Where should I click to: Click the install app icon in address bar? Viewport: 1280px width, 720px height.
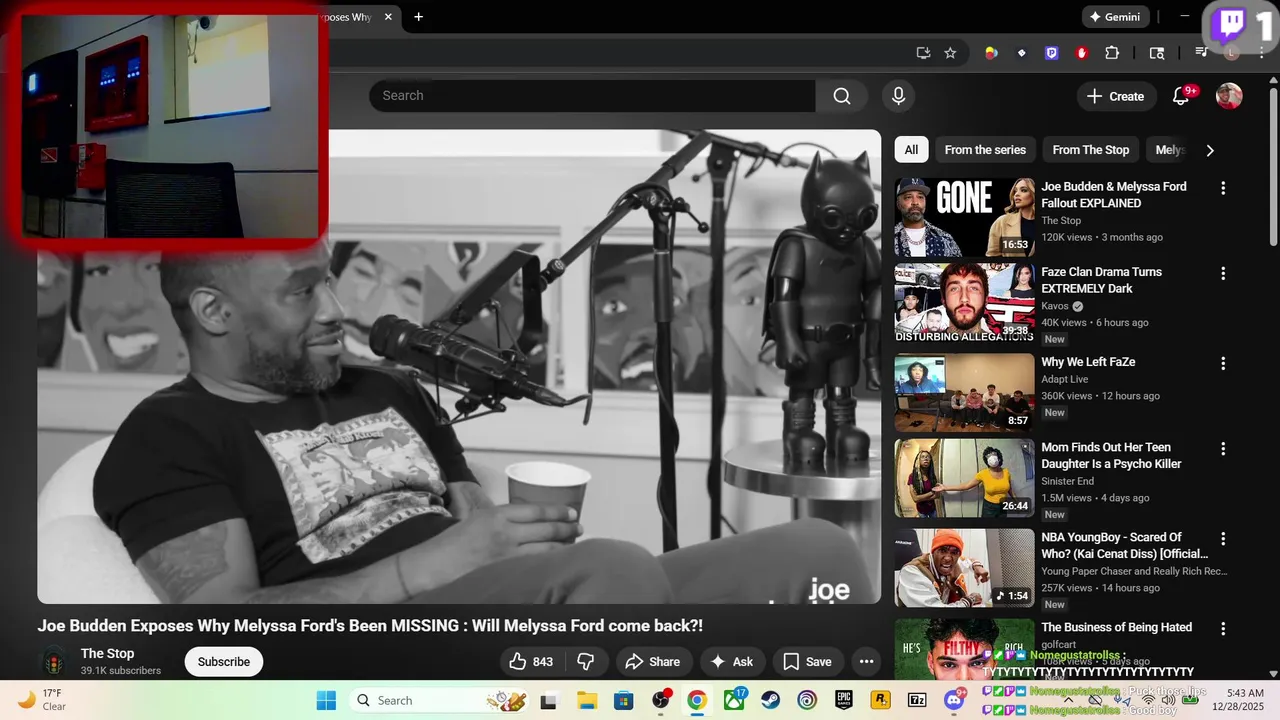click(x=923, y=53)
